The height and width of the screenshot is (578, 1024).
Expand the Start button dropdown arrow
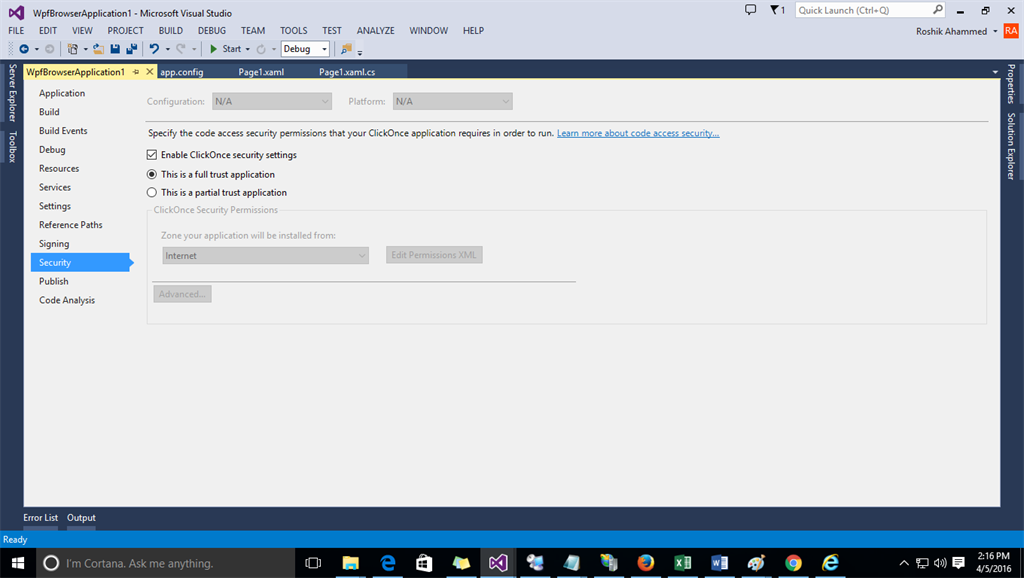click(248, 50)
